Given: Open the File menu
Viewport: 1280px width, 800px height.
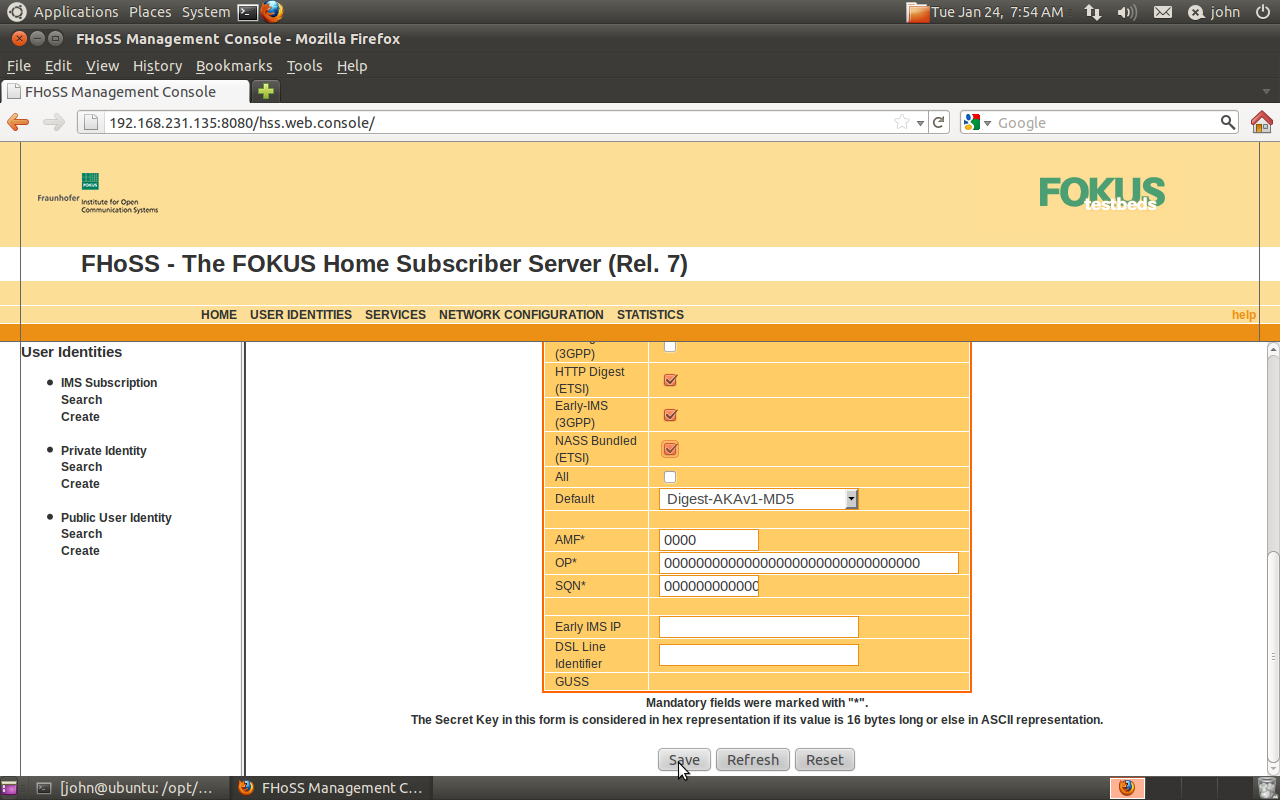Looking at the screenshot, I should [19, 66].
